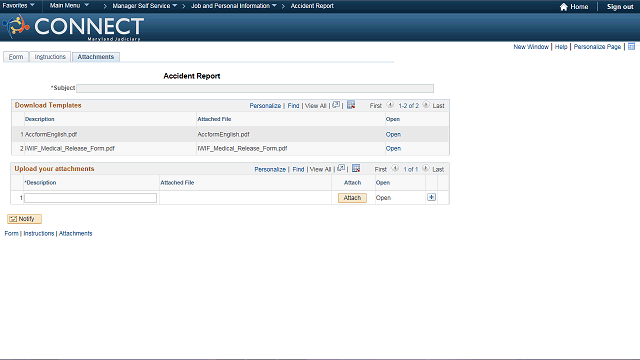This screenshot has height=360, width=640.
Task: Show previous row in Upload attachments grid
Action: pos(395,168)
